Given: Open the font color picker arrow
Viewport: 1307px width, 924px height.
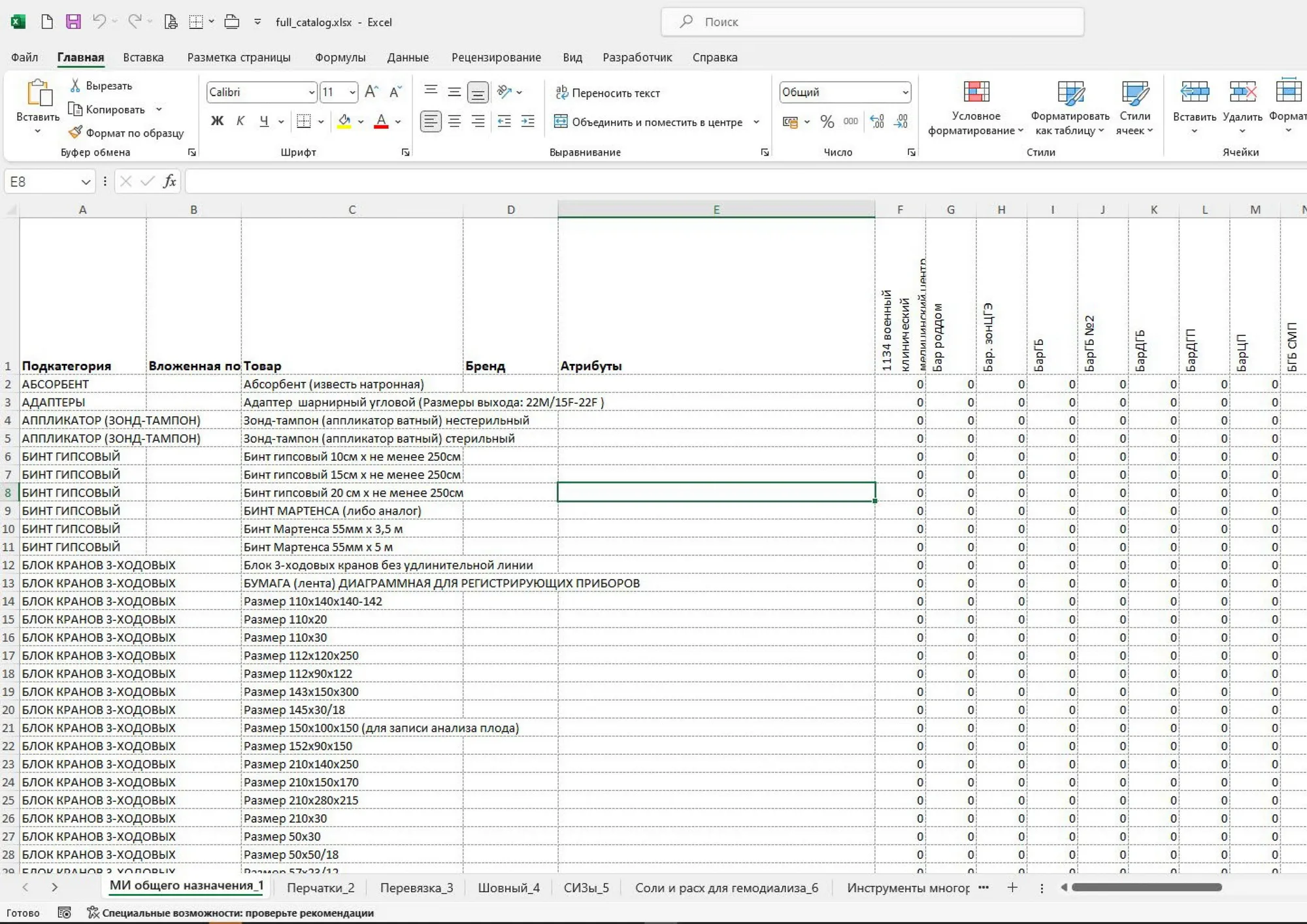Looking at the screenshot, I should [x=398, y=122].
